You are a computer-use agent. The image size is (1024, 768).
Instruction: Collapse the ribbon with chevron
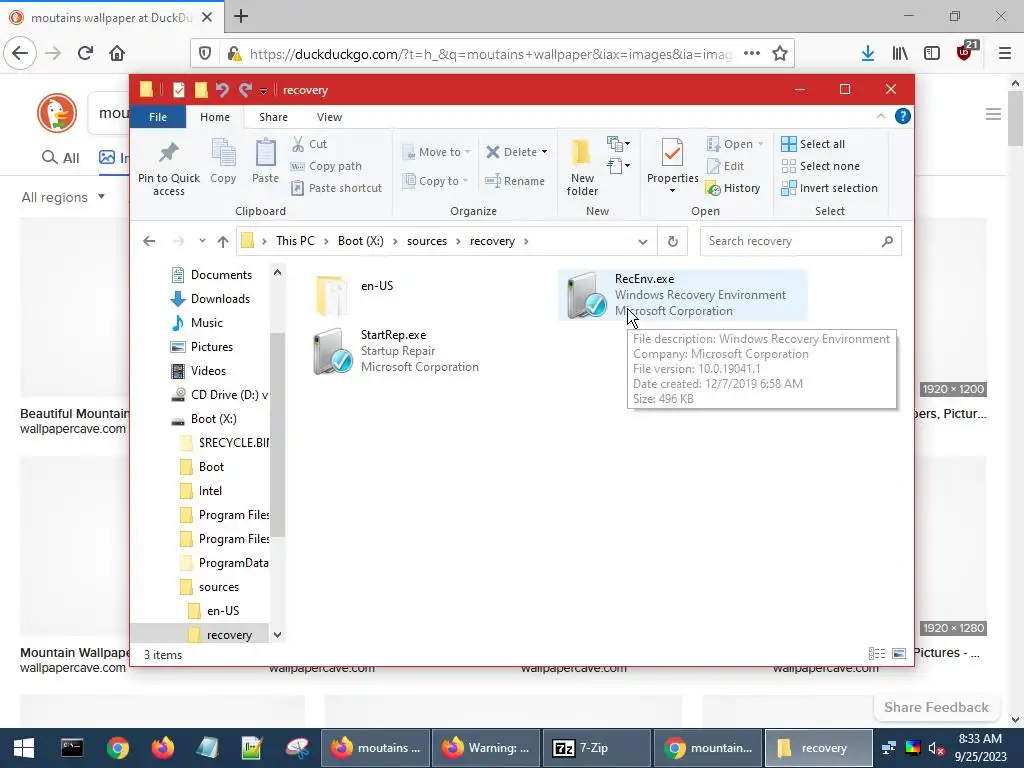tap(880, 116)
